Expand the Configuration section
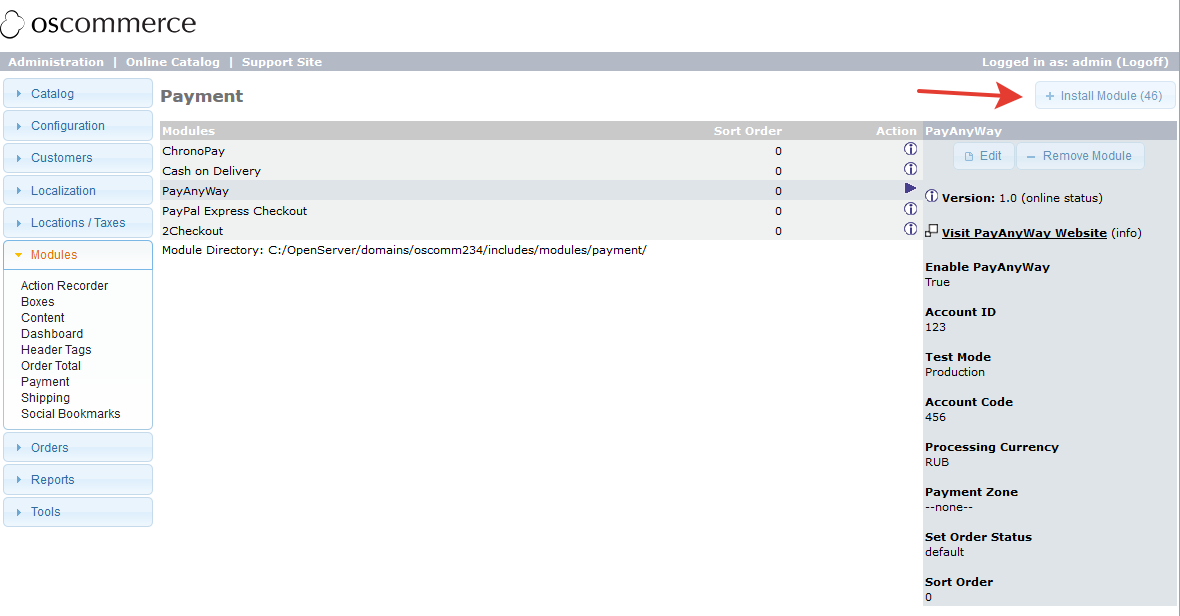1180x616 pixels. point(78,126)
